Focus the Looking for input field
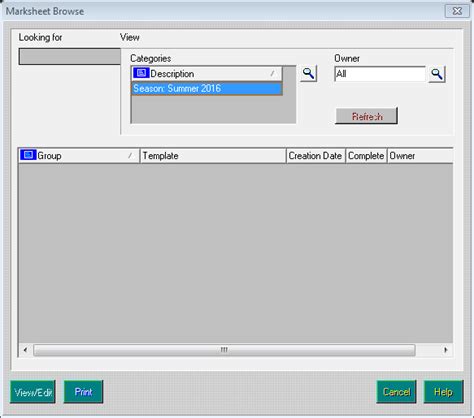Image resolution: width=474 pixels, height=418 pixels. pos(70,56)
